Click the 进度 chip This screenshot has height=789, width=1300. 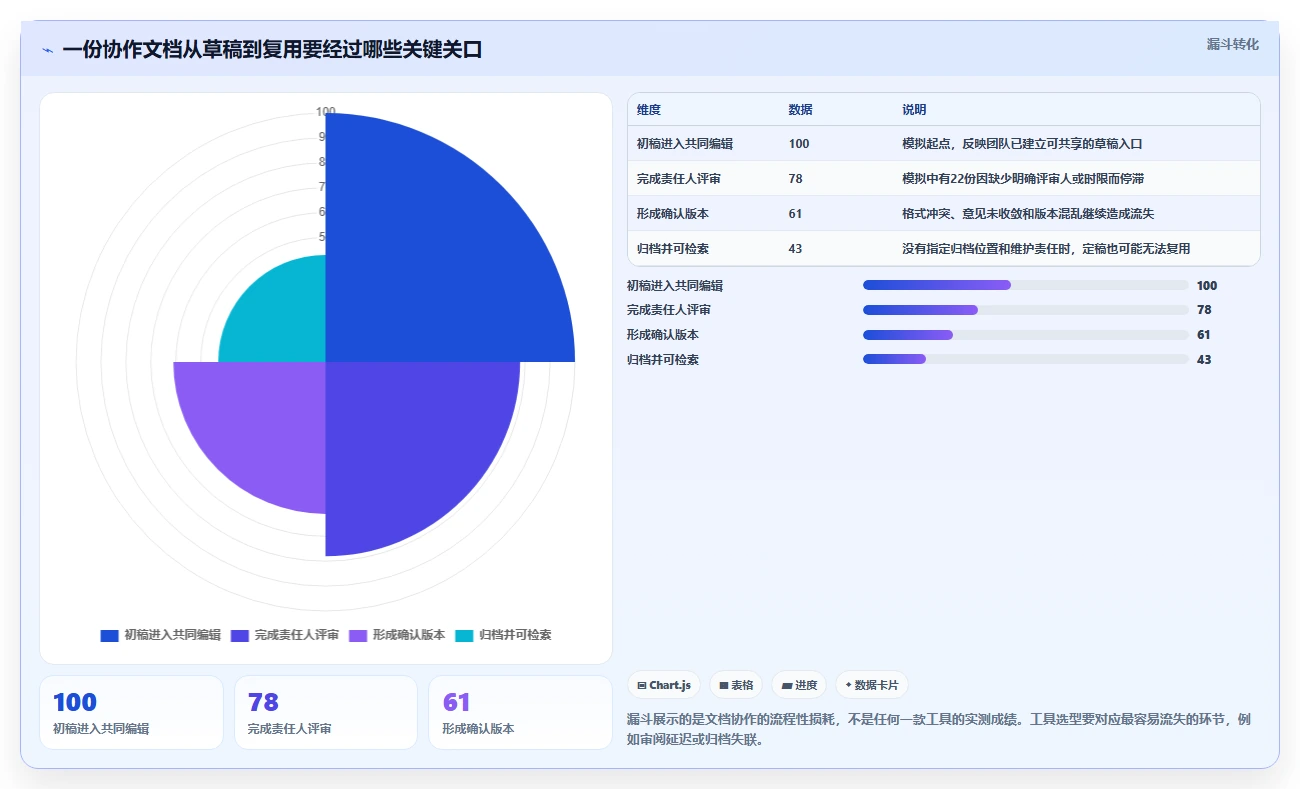pos(799,685)
